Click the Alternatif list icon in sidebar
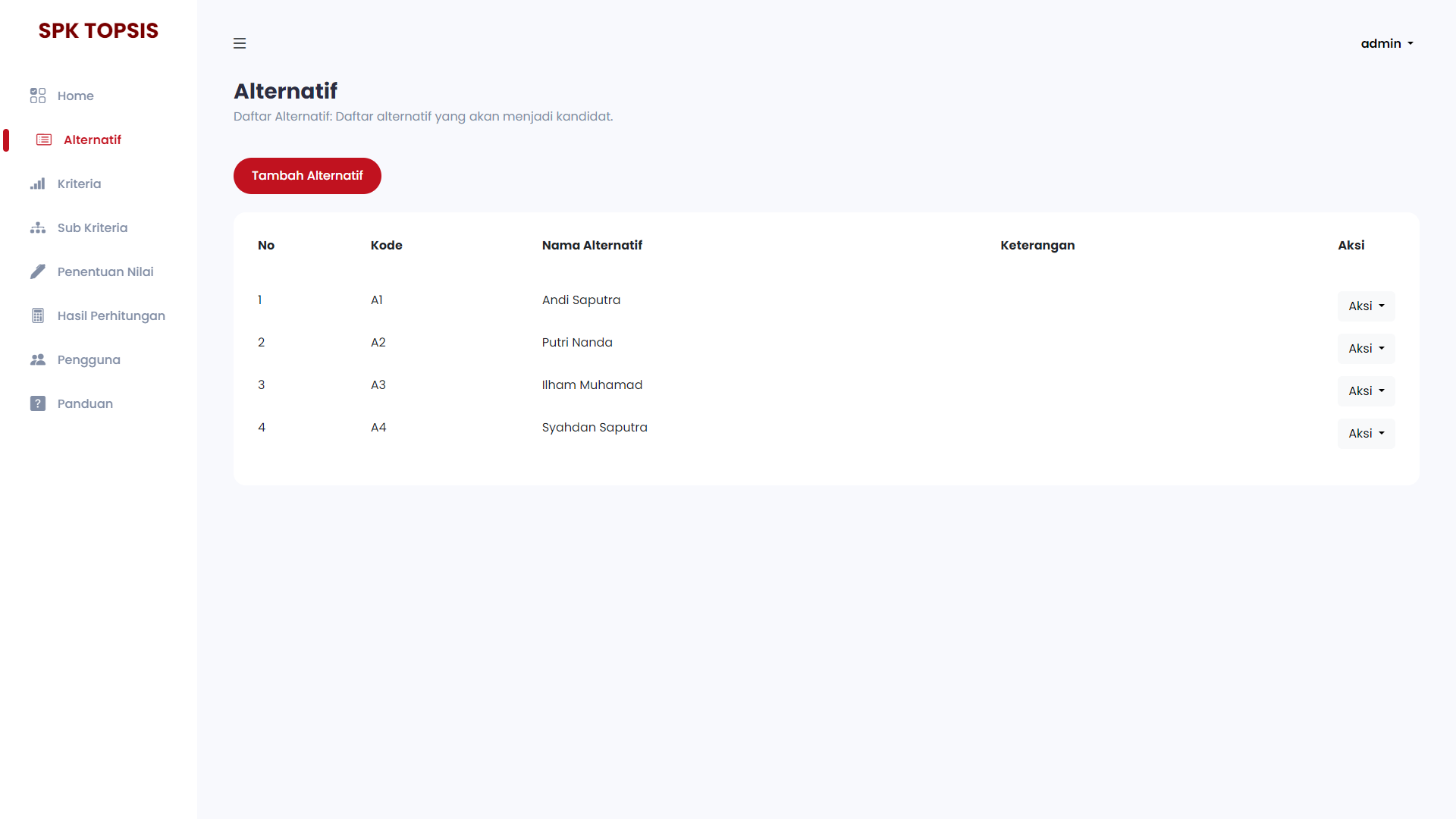The image size is (1456, 819). point(44,140)
